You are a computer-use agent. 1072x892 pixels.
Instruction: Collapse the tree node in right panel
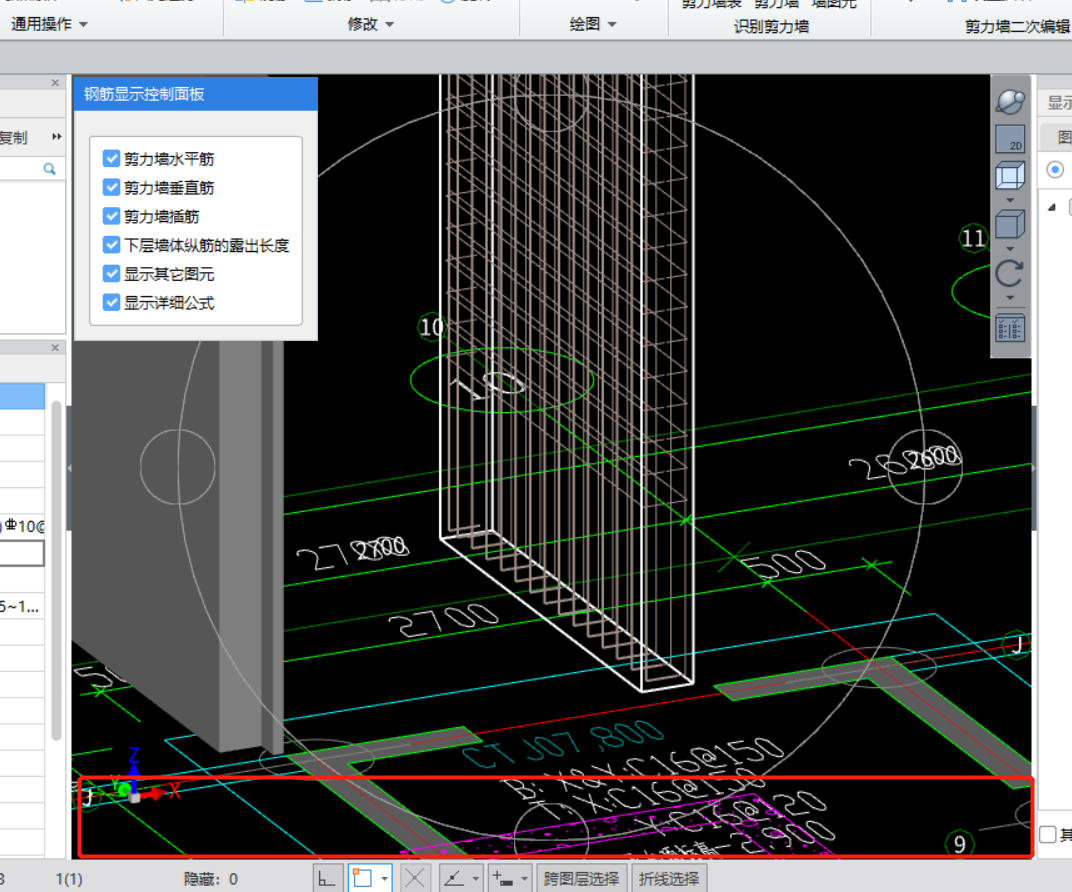pos(1052,206)
